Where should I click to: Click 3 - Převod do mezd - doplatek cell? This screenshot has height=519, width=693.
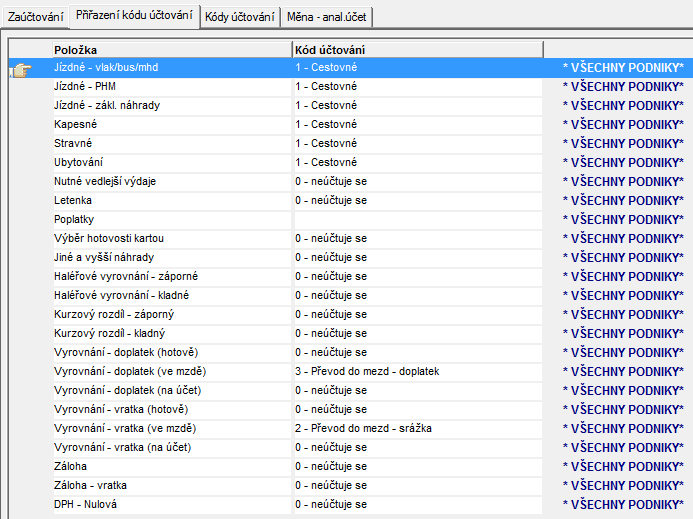pyautogui.click(x=418, y=372)
